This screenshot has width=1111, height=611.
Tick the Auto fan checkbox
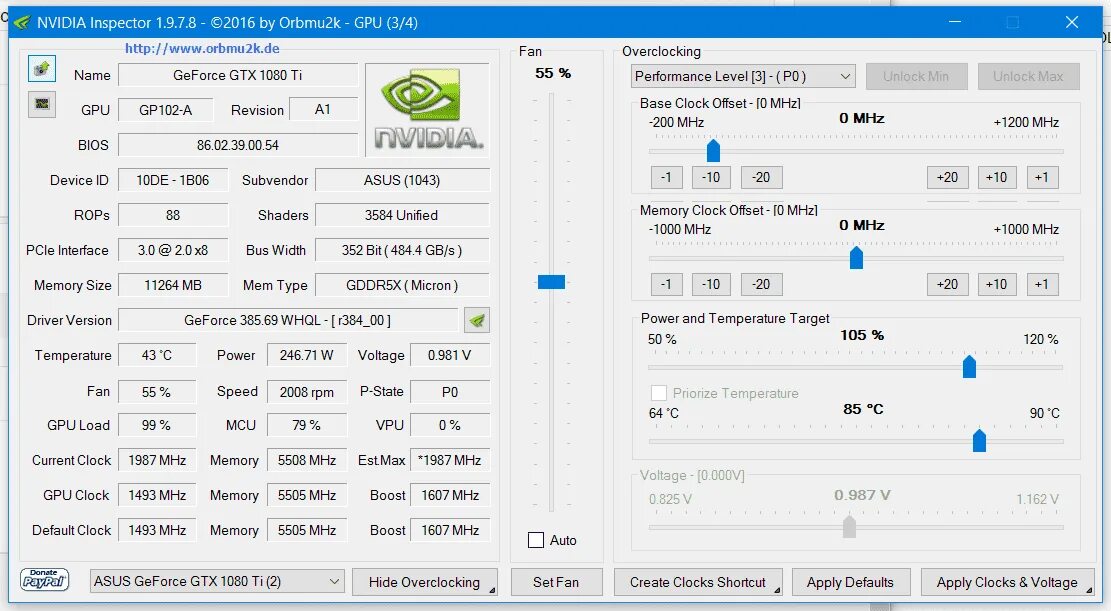[x=536, y=540]
